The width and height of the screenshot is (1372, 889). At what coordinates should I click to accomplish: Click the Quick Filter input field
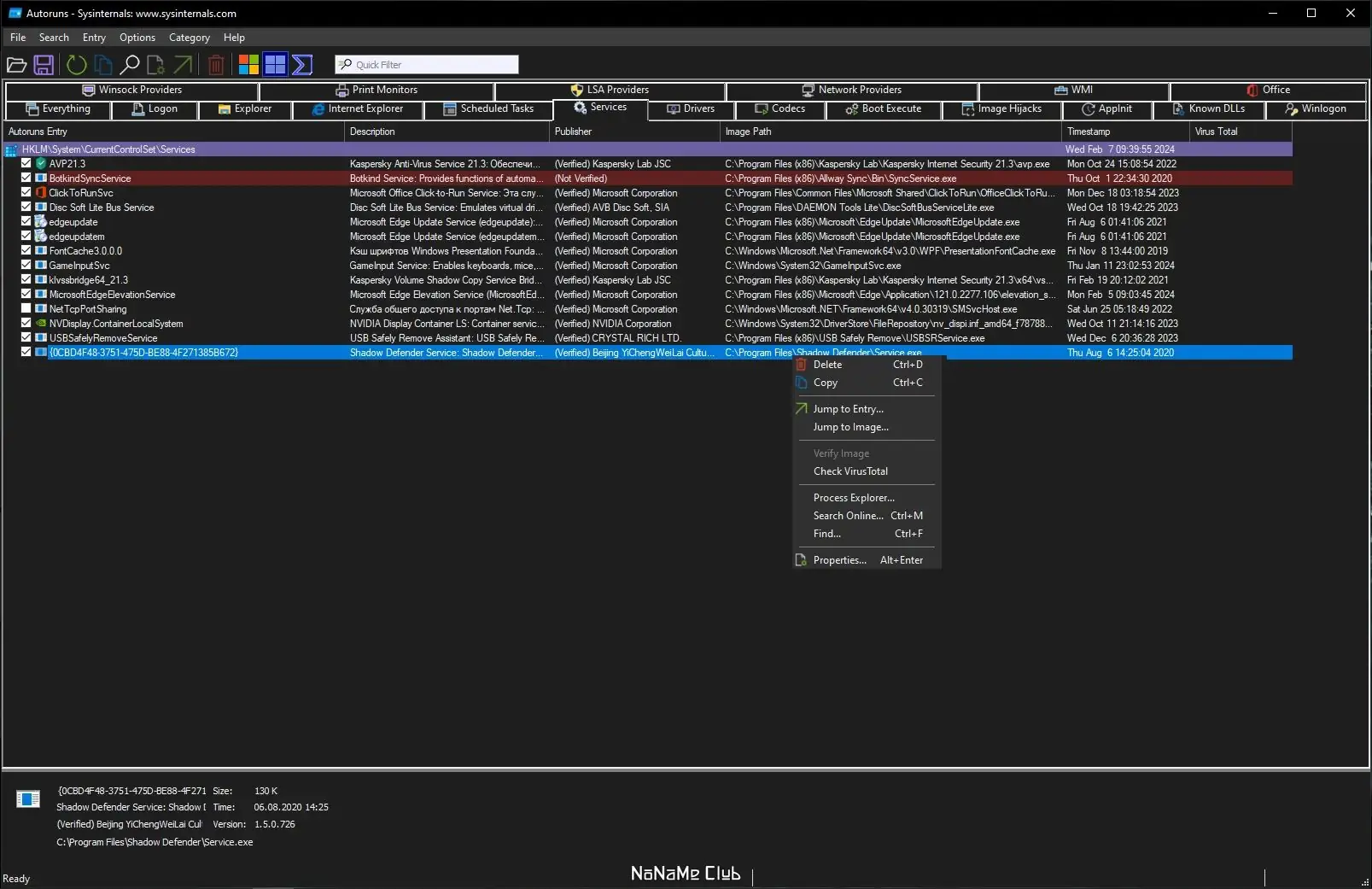[x=427, y=65]
